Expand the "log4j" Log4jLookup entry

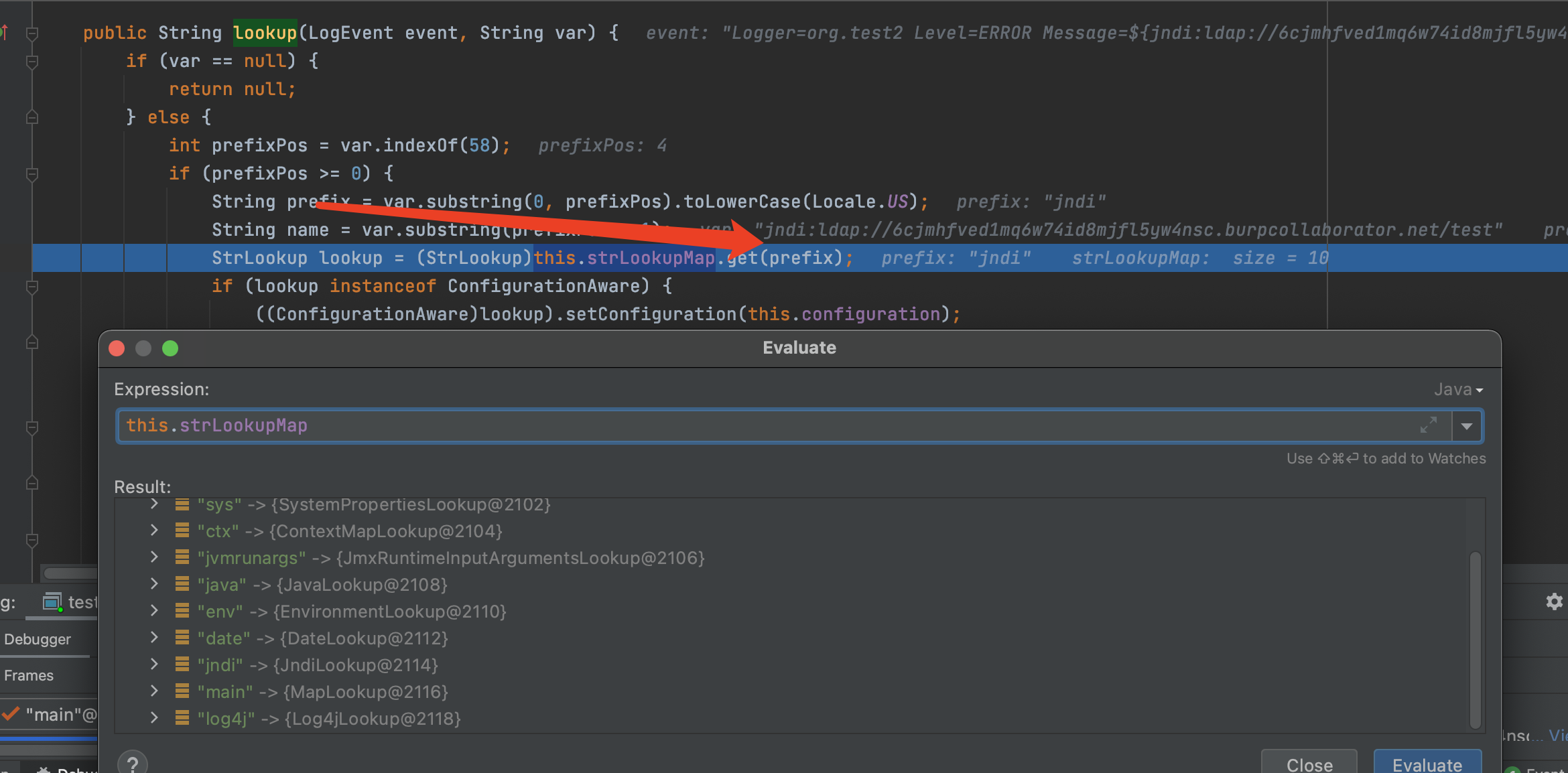(154, 718)
